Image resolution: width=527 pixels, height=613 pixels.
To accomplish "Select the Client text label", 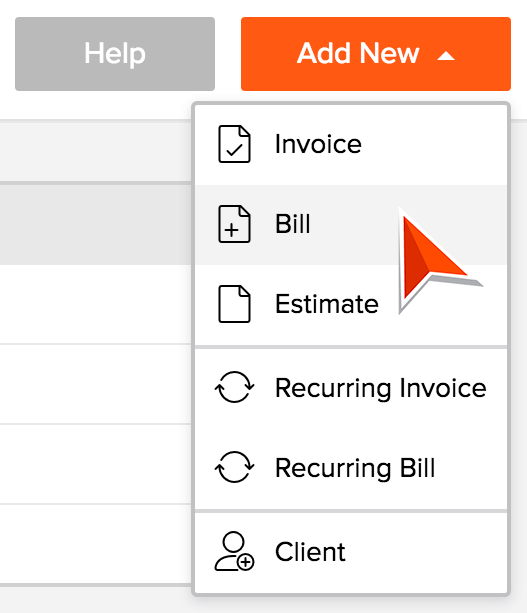I will pyautogui.click(x=310, y=552).
